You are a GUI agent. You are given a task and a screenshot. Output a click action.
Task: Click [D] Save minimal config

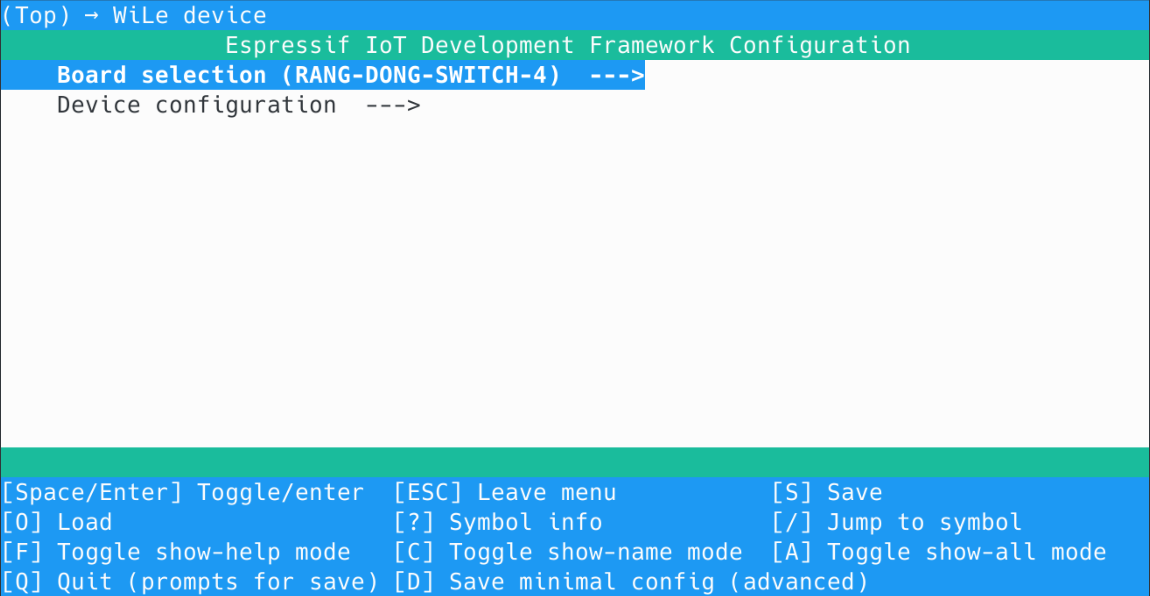(x=631, y=582)
